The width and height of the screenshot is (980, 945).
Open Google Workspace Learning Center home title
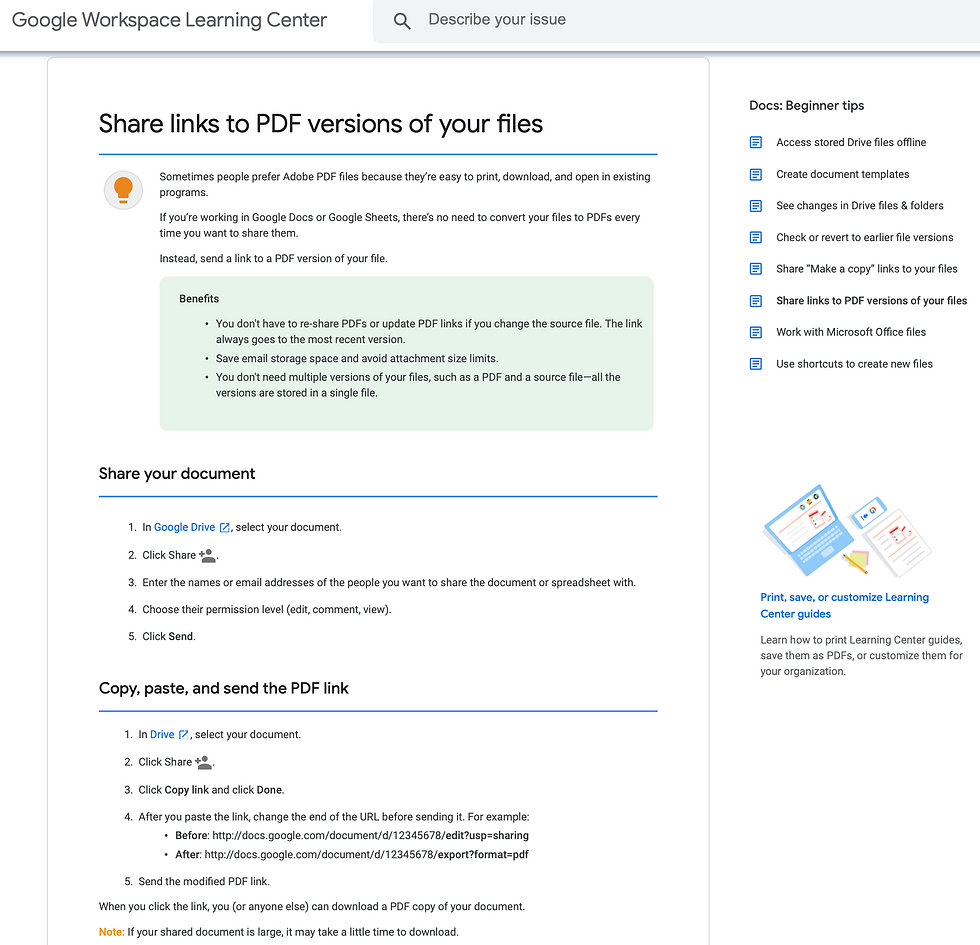(169, 20)
